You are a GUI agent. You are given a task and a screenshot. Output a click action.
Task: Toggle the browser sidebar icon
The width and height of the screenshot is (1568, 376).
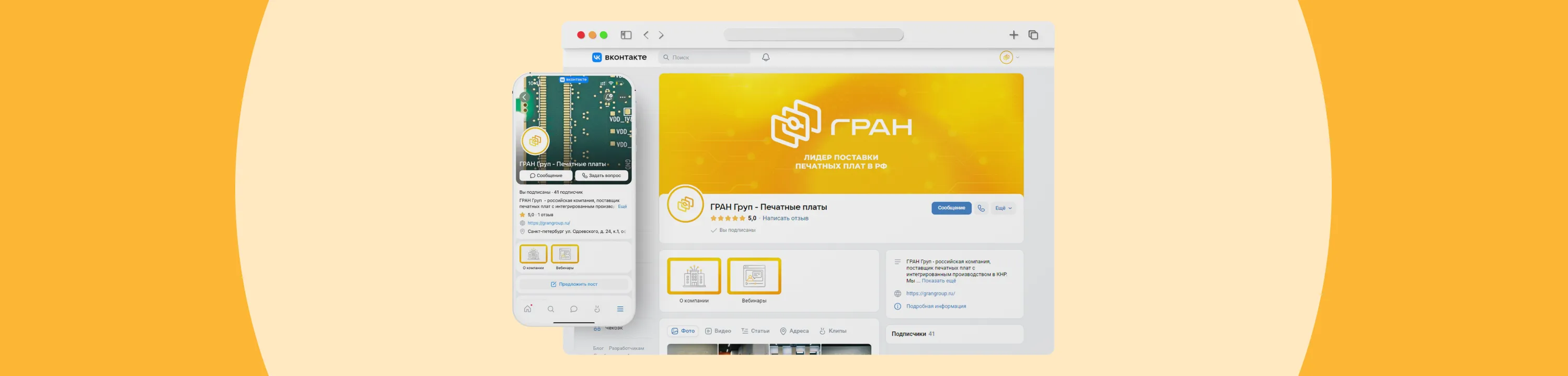[x=626, y=36]
